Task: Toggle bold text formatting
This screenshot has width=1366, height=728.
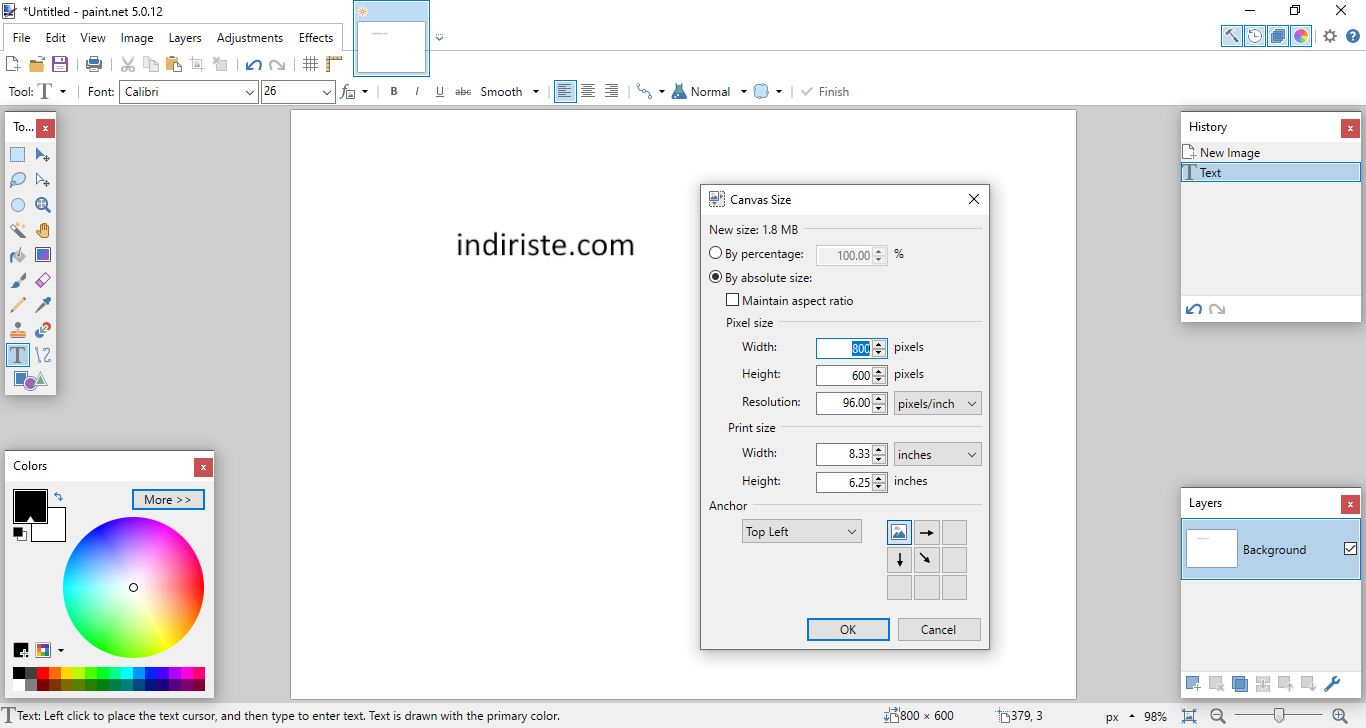Action: pos(394,91)
